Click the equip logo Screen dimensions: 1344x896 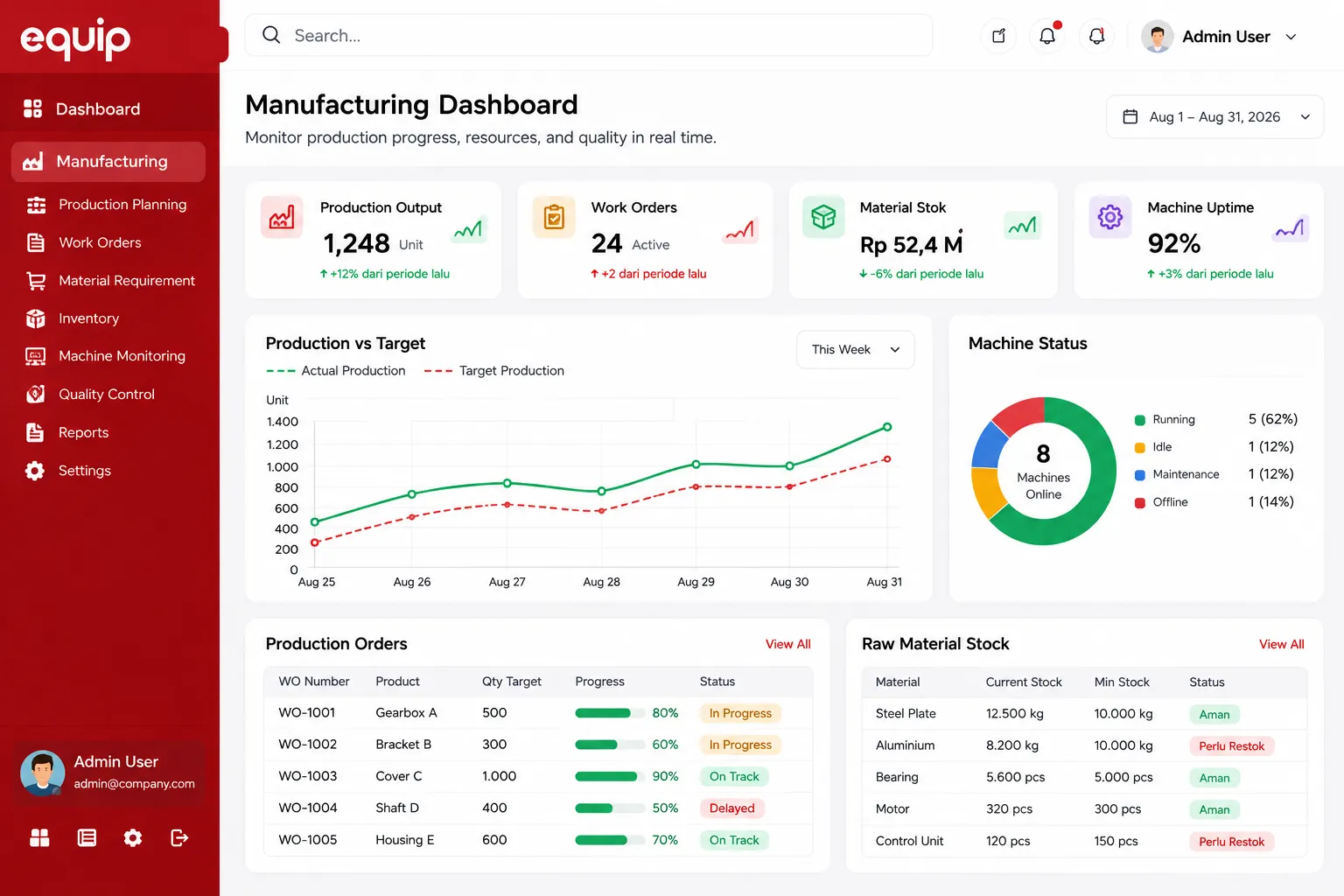[x=75, y=38]
